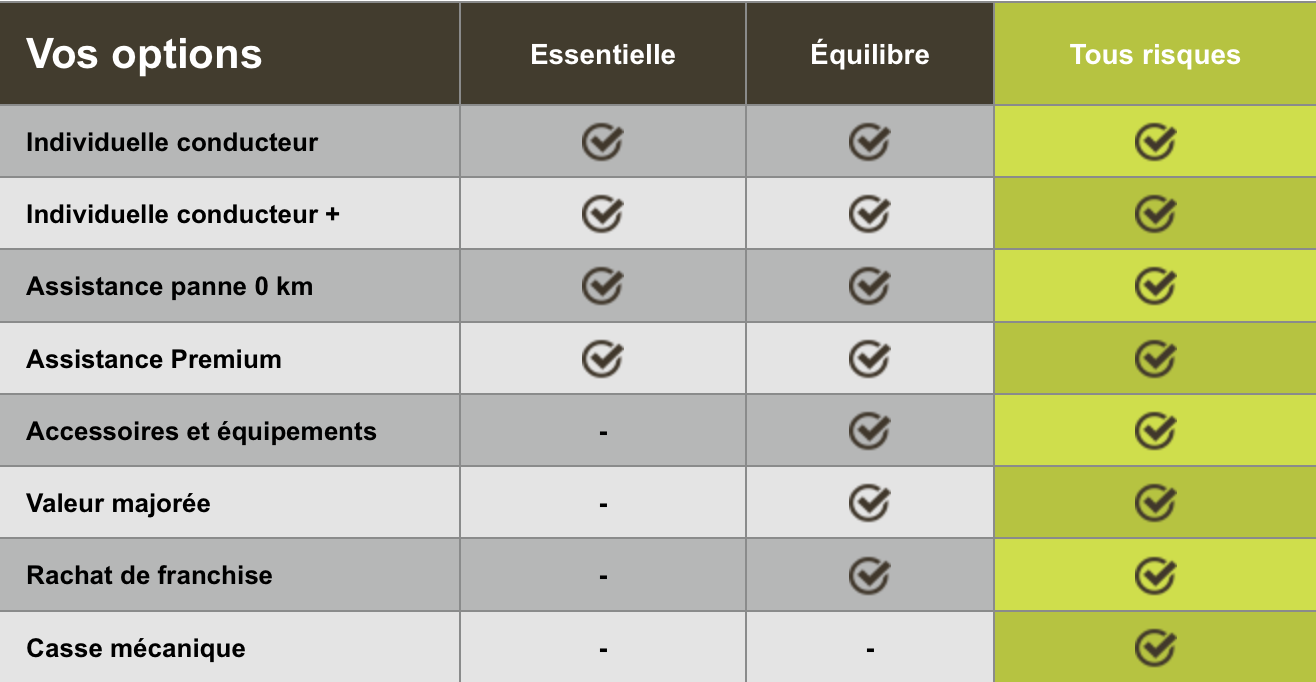1316x682 pixels.
Task: Click the Équilibre dash for Casse mécanique
Action: coord(870,650)
